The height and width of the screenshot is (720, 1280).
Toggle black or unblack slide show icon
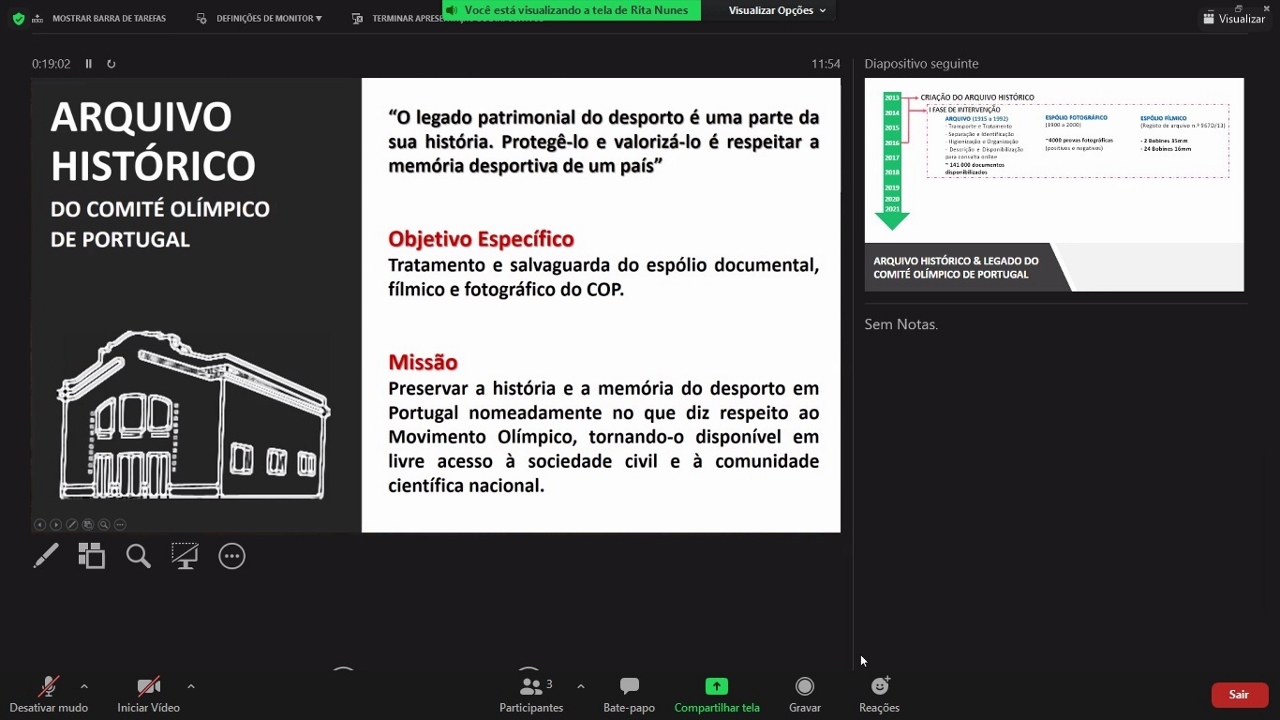(x=185, y=556)
